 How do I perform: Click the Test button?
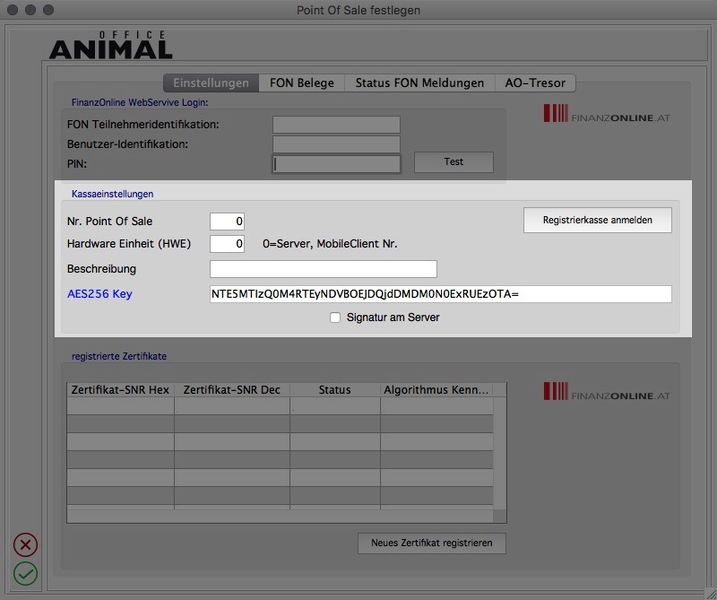pyautogui.click(x=454, y=162)
